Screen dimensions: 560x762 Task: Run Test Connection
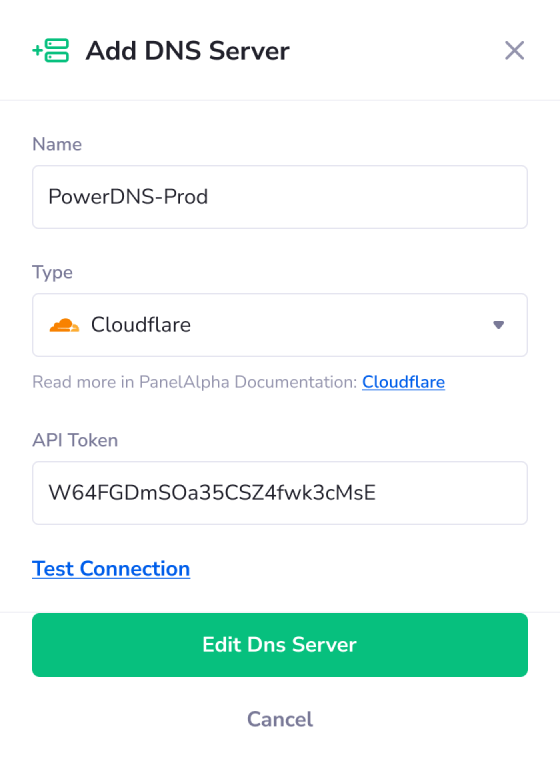click(x=111, y=569)
